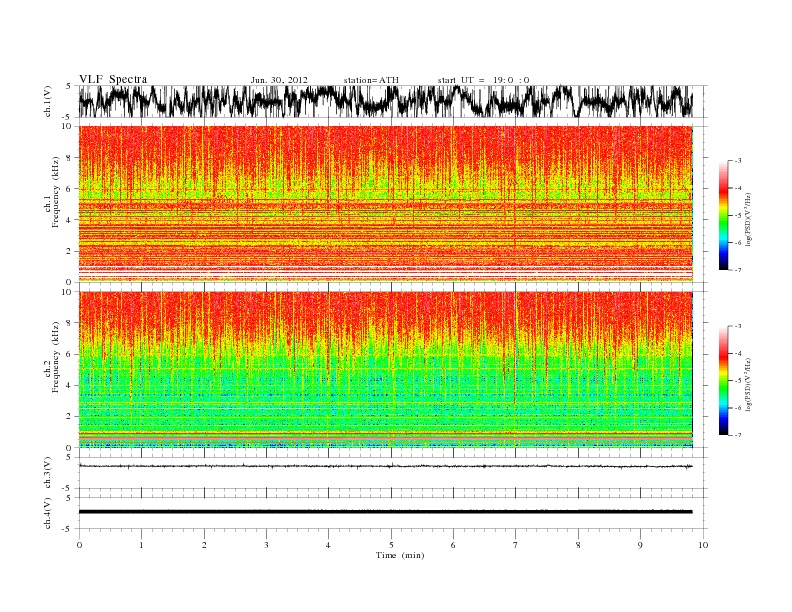Click the "Time (min)" x-axis label

400,555
